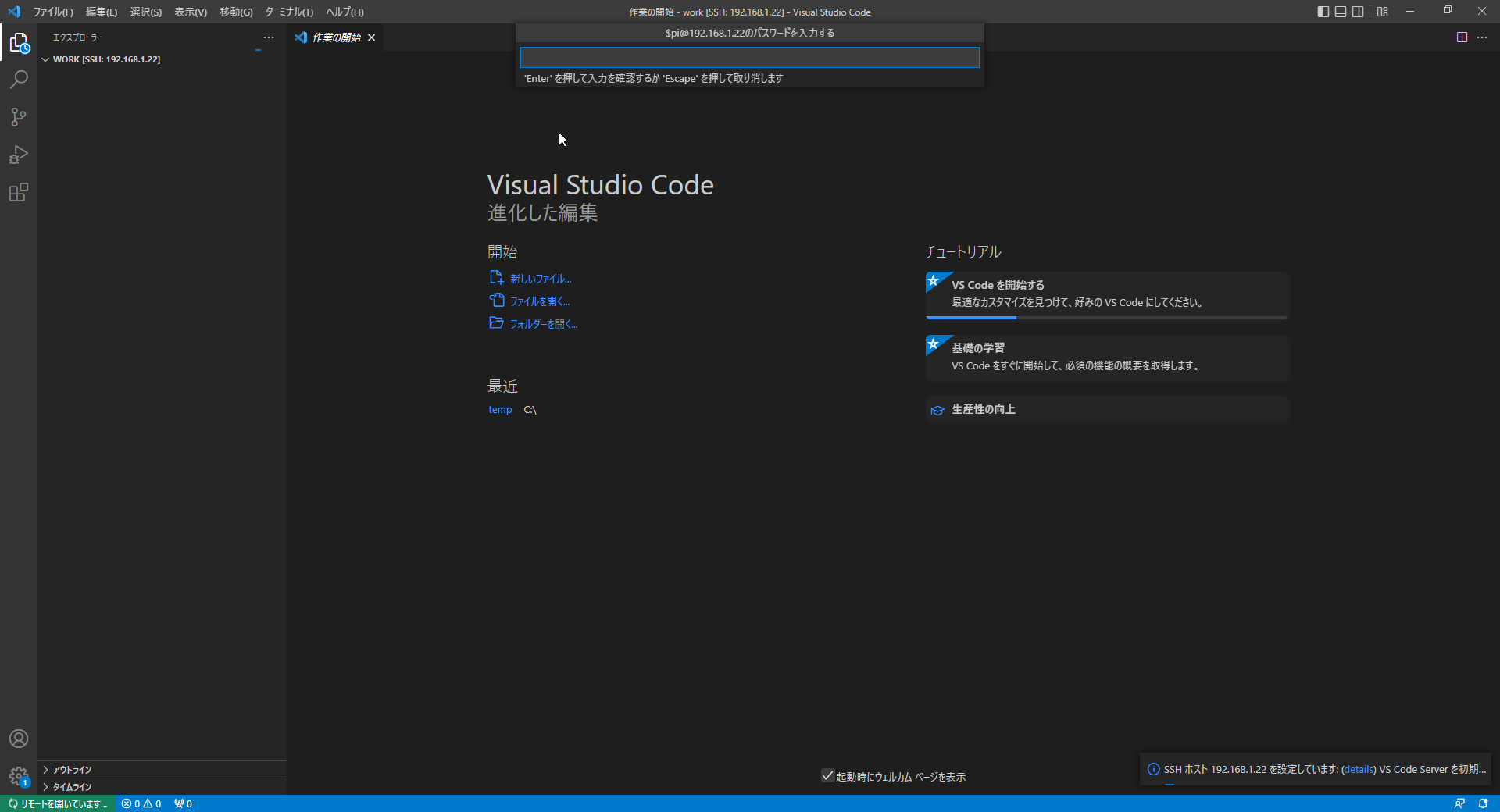Viewport: 1500px width, 812px height.
Task: Open the Explorer view in activity bar
Action: point(19,42)
